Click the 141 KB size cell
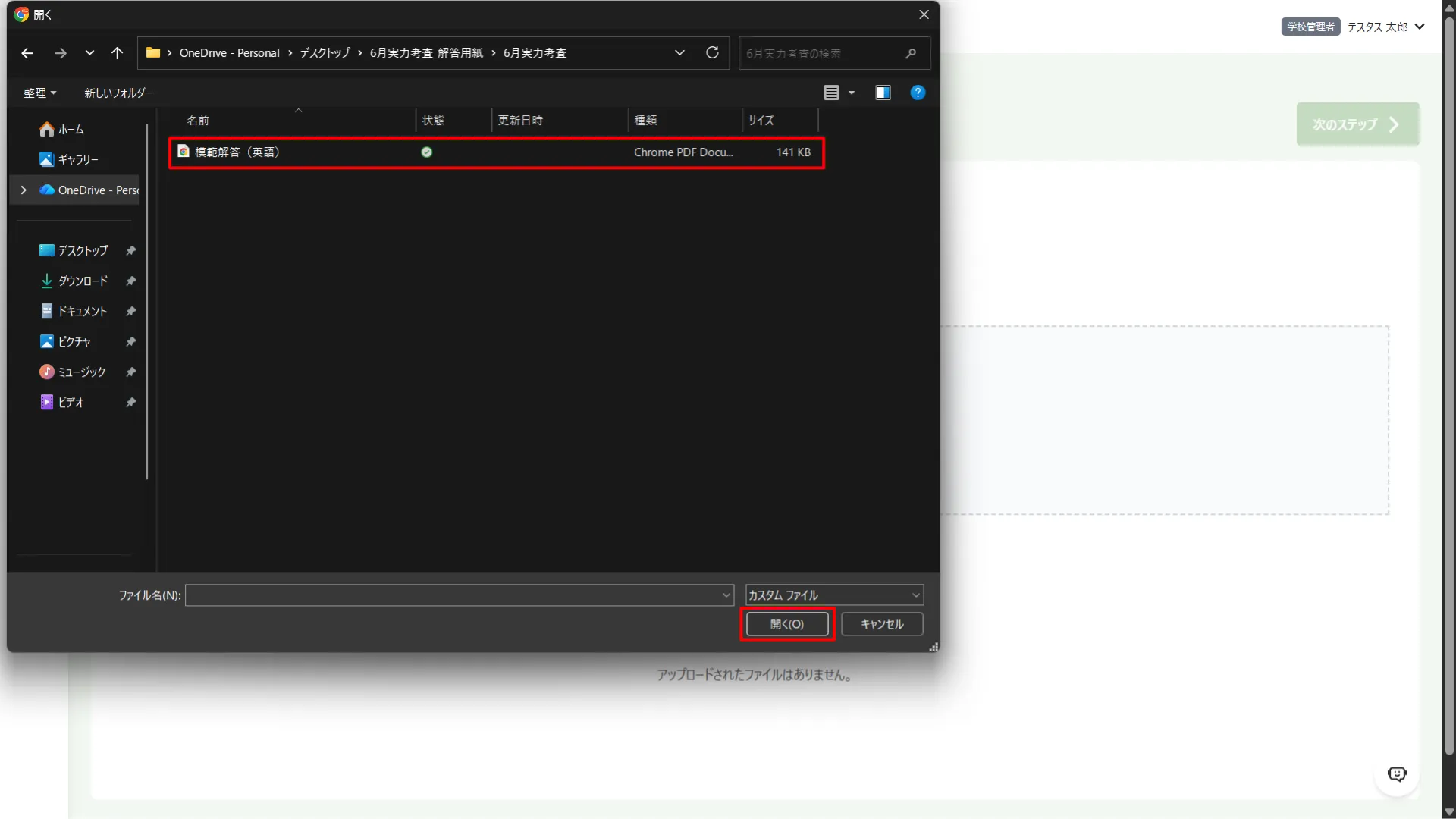 [793, 152]
